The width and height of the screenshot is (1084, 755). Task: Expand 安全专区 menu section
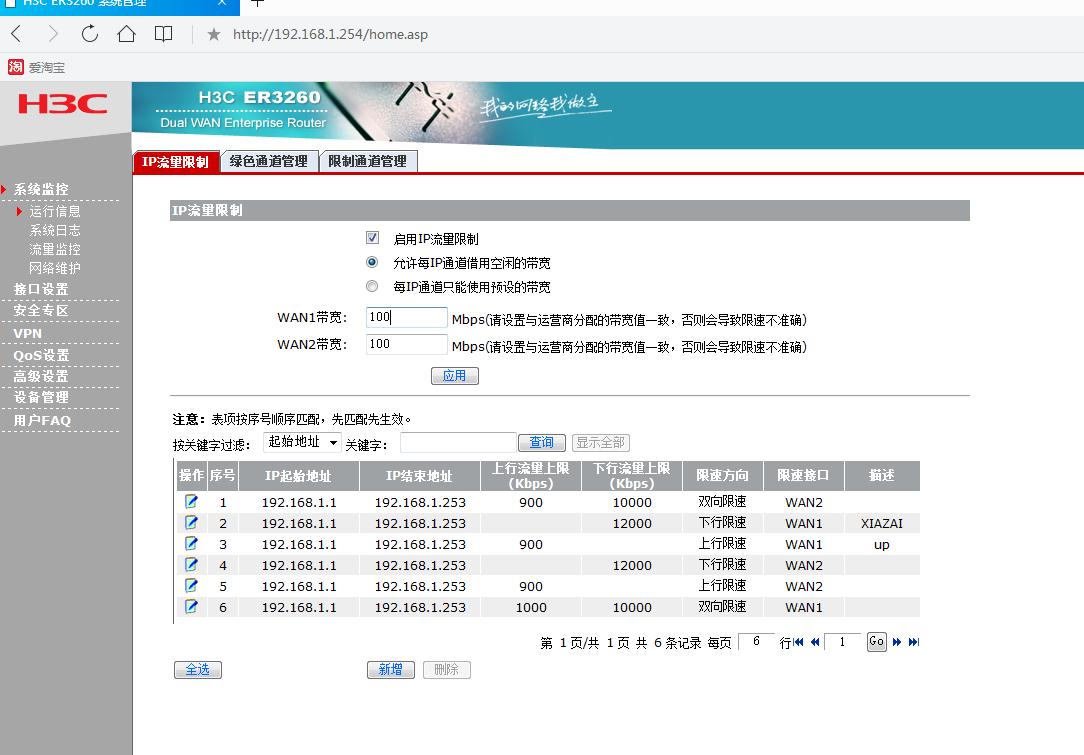click(41, 310)
